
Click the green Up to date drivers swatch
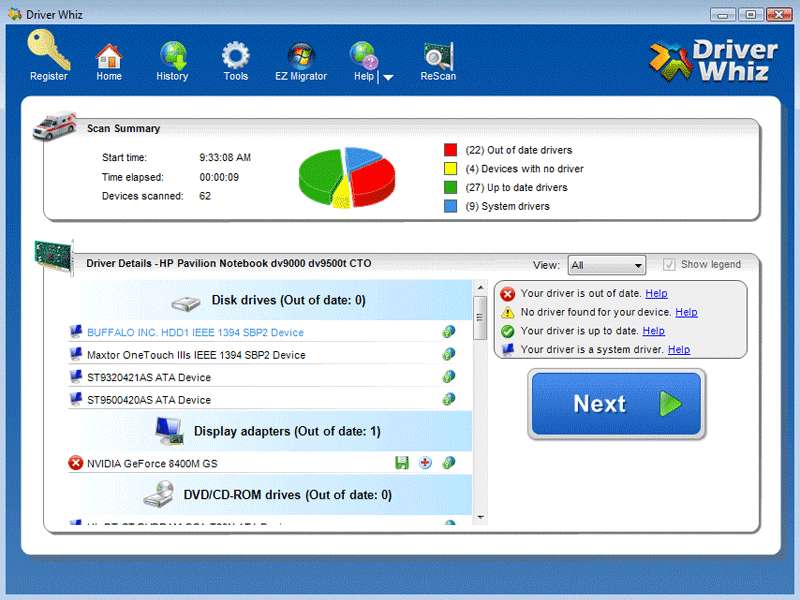coord(450,187)
